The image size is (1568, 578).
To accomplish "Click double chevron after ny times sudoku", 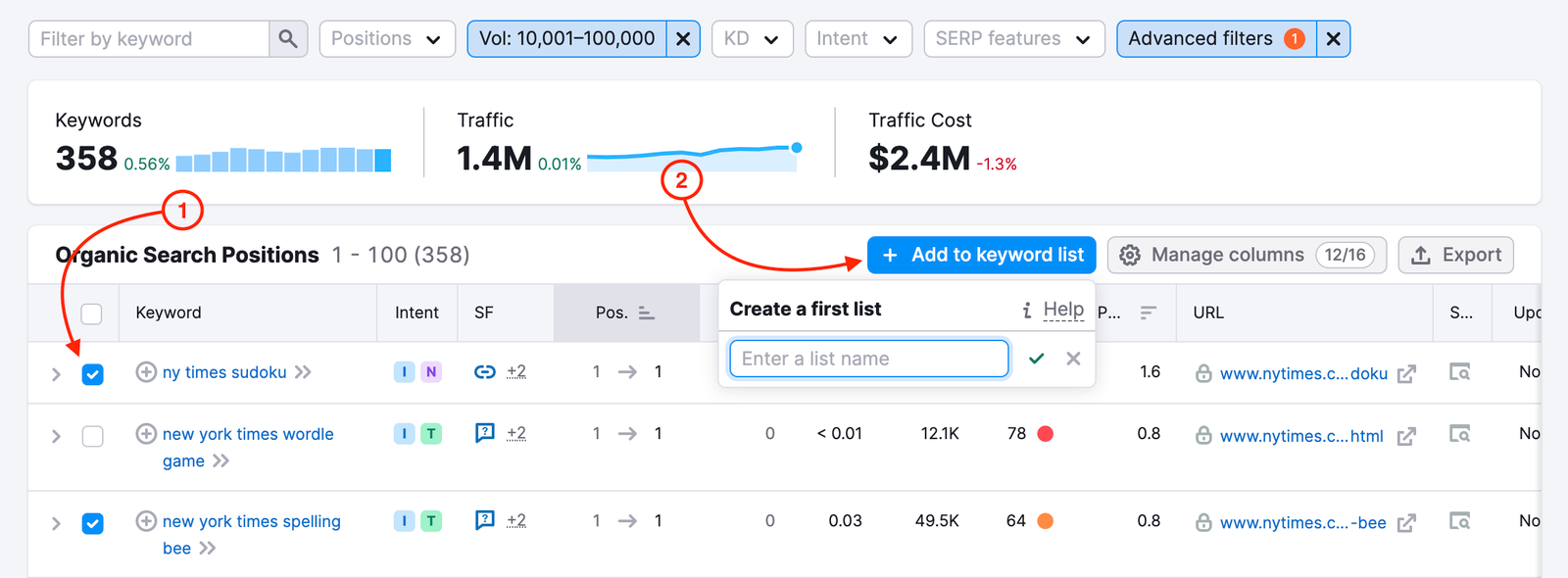I will click(304, 372).
